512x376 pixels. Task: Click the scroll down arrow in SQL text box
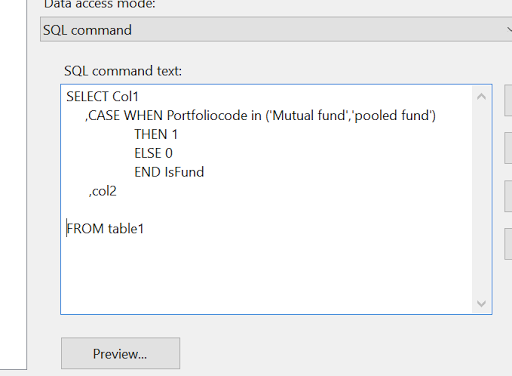coord(481,303)
